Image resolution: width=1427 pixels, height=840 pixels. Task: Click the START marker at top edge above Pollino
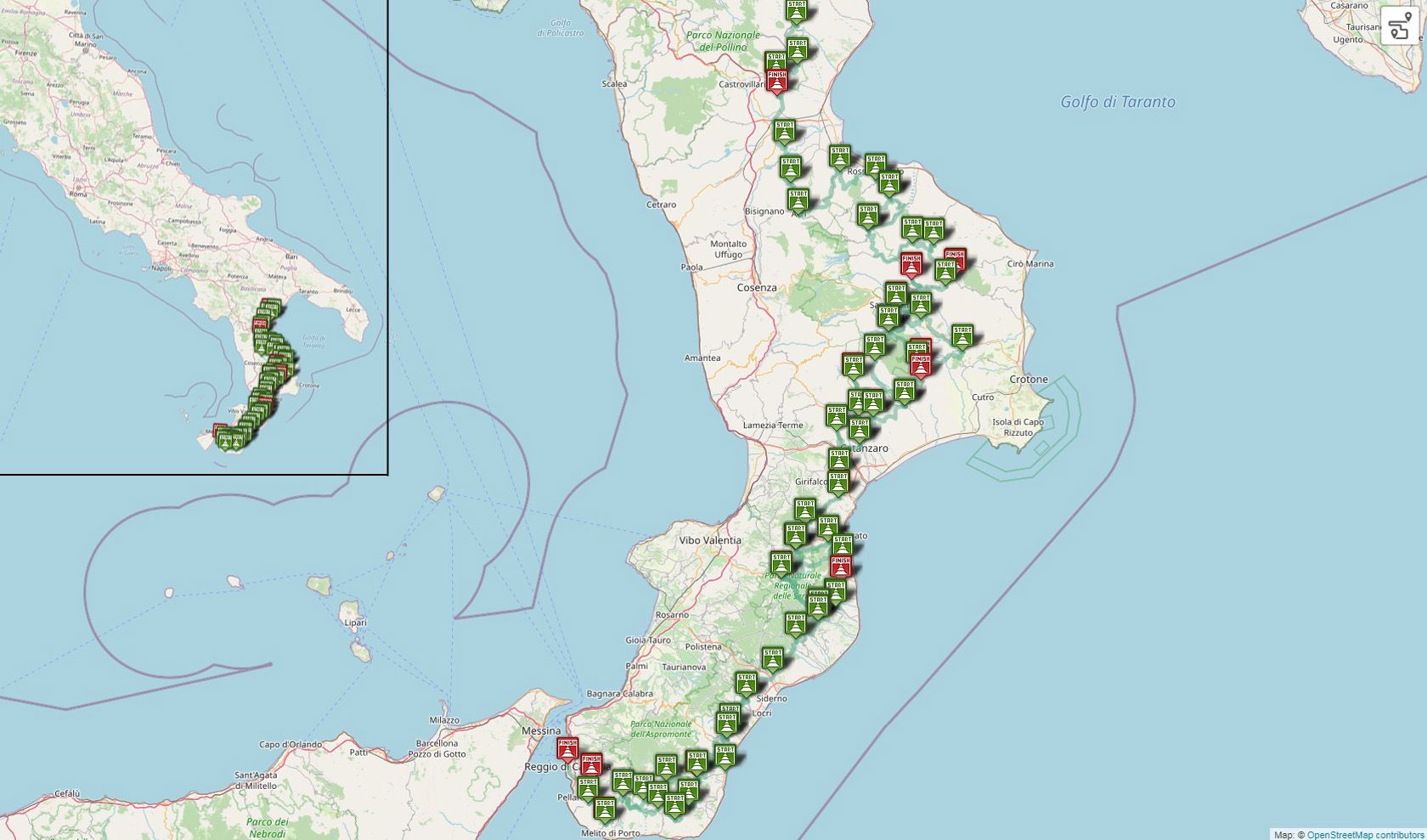796,10
